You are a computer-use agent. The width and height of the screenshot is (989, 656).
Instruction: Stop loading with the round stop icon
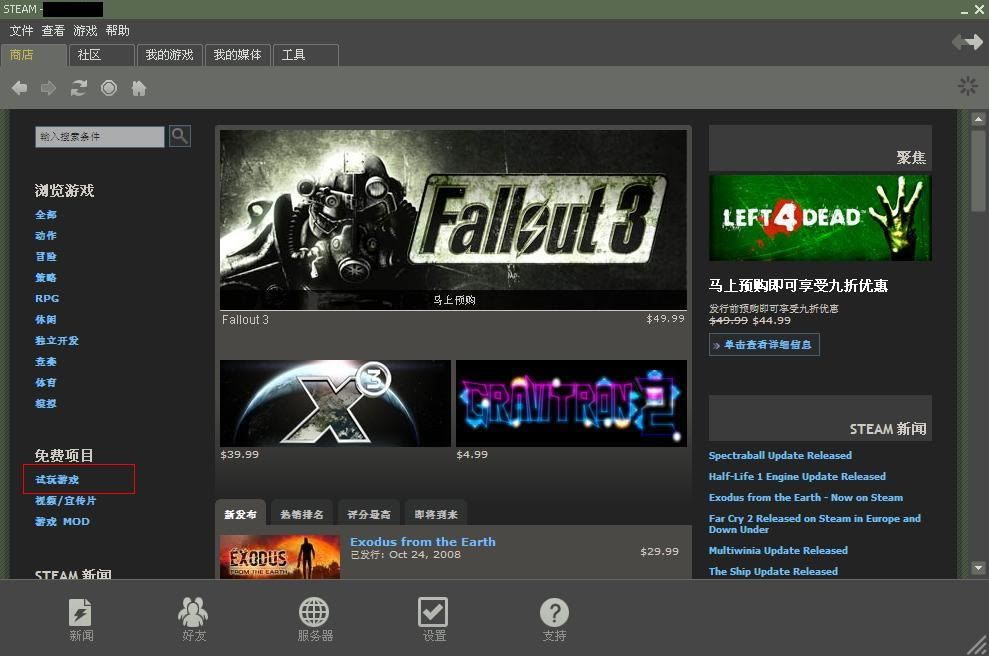point(109,88)
